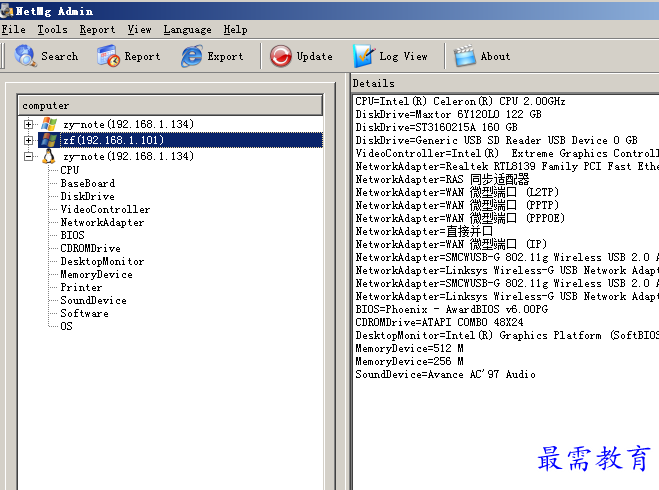The width and height of the screenshot is (659, 490).
Task: Click the About toolbar button label
Action: pyautogui.click(x=495, y=56)
